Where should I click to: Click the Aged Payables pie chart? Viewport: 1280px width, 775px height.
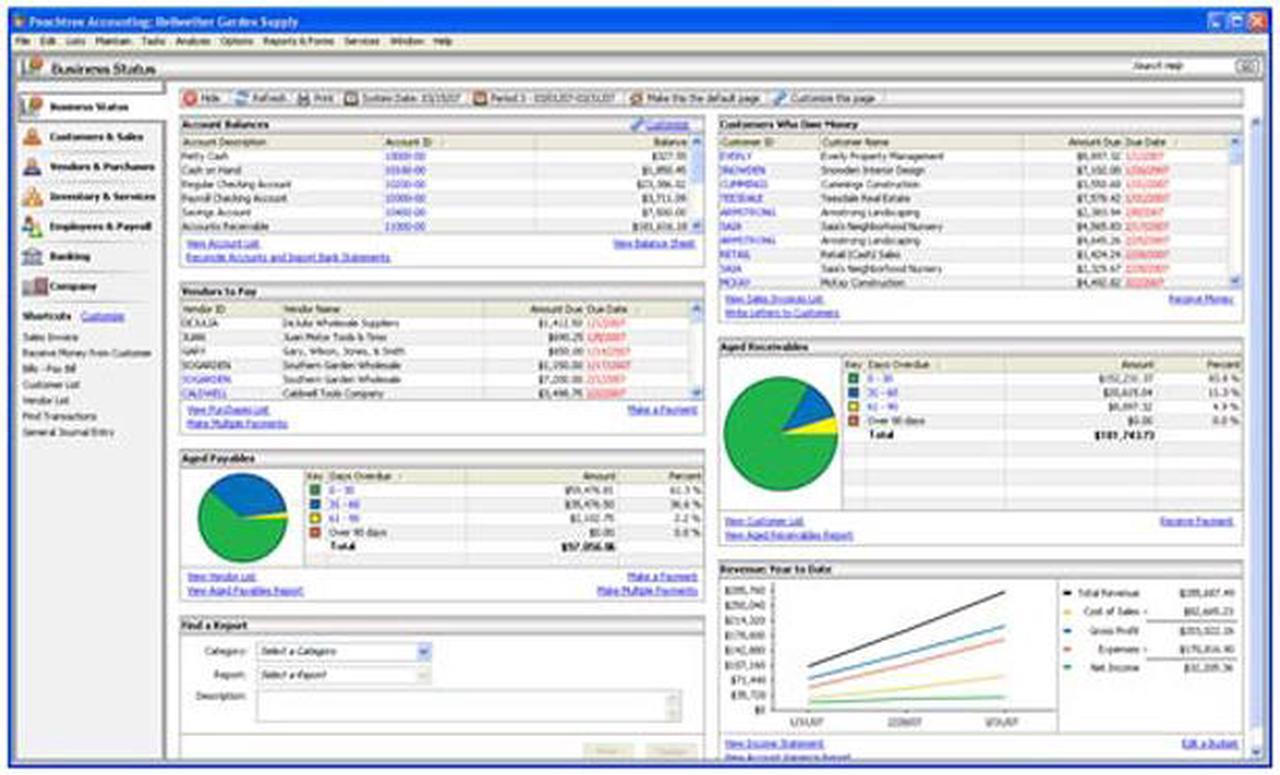tap(243, 517)
